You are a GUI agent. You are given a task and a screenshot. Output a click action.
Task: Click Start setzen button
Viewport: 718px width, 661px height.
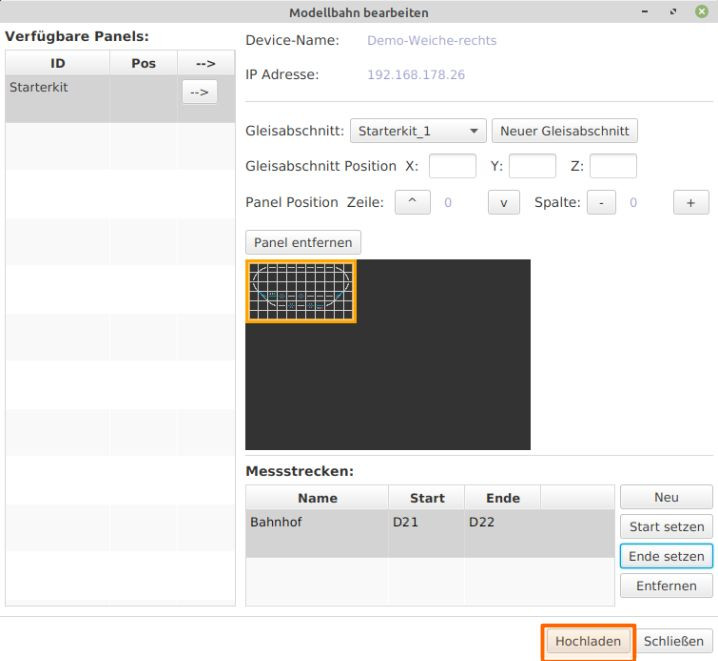[666, 527]
